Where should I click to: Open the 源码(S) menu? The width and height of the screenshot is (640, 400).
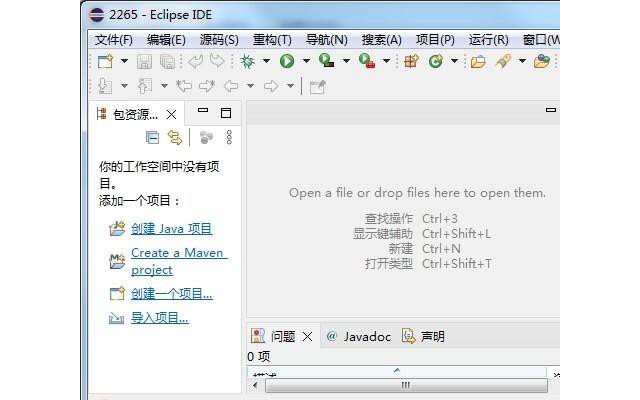(x=219, y=40)
